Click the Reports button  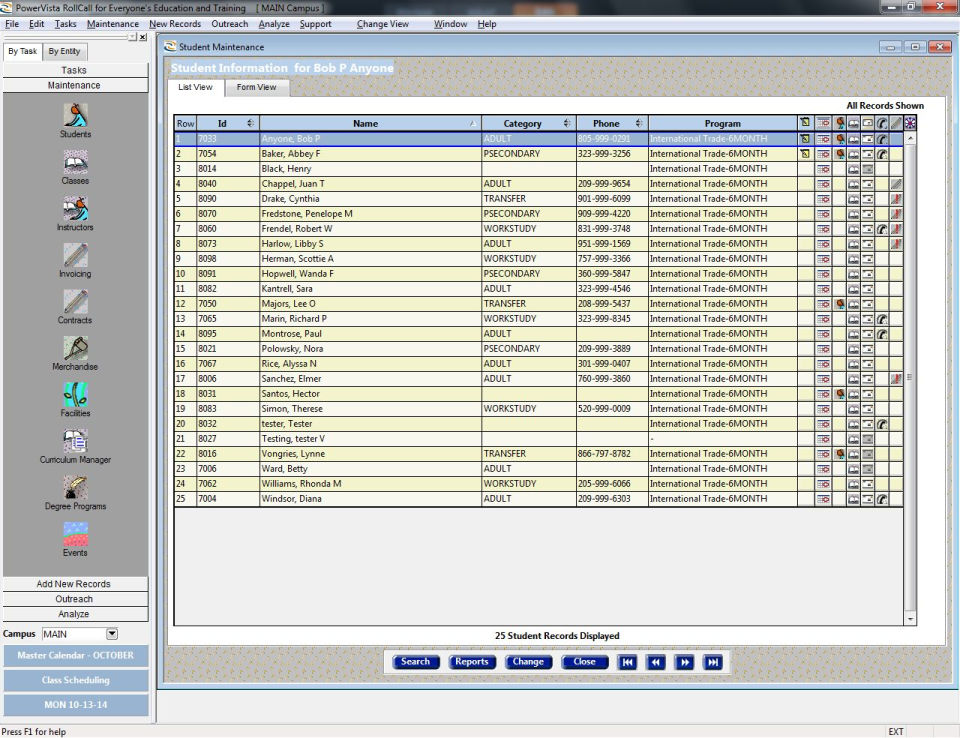pos(472,662)
